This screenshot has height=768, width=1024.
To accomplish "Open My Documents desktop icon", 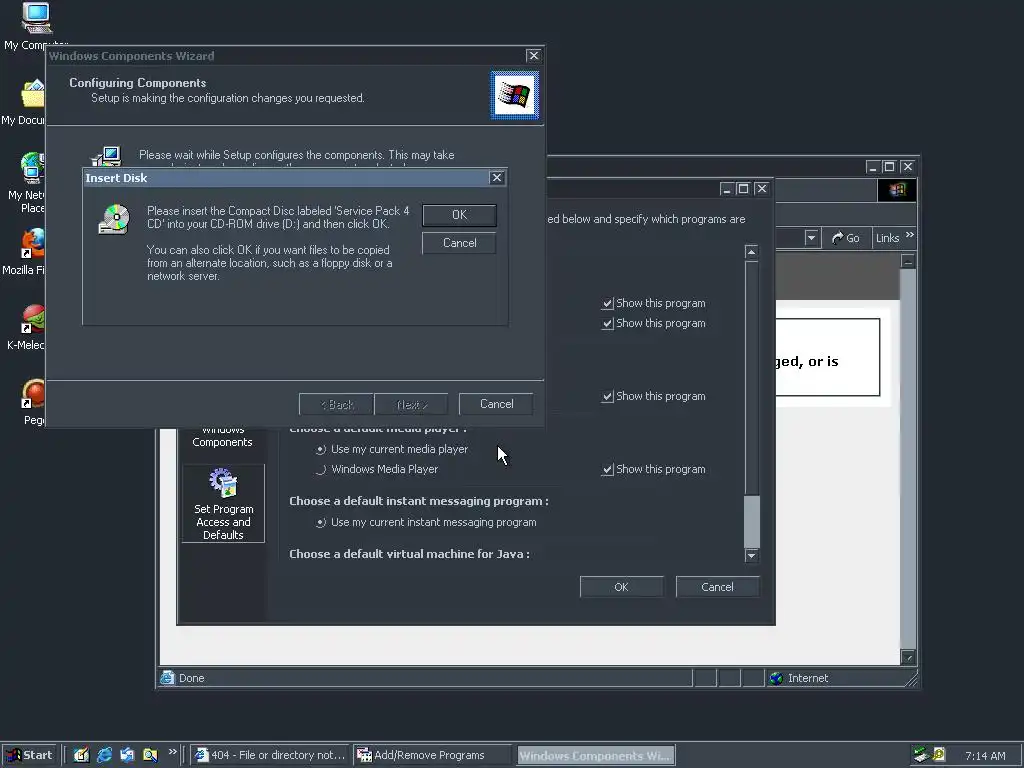I will [x=33, y=94].
